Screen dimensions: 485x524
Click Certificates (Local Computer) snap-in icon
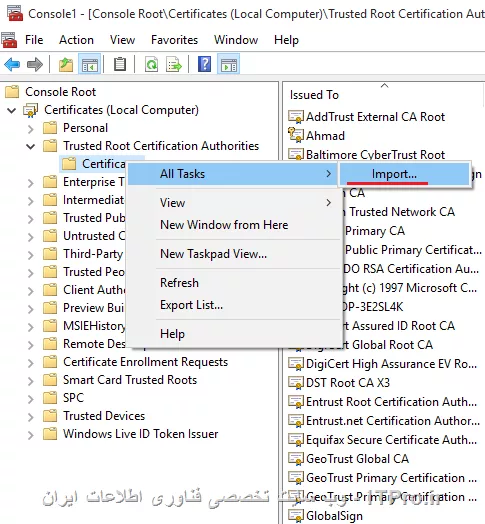point(30,110)
